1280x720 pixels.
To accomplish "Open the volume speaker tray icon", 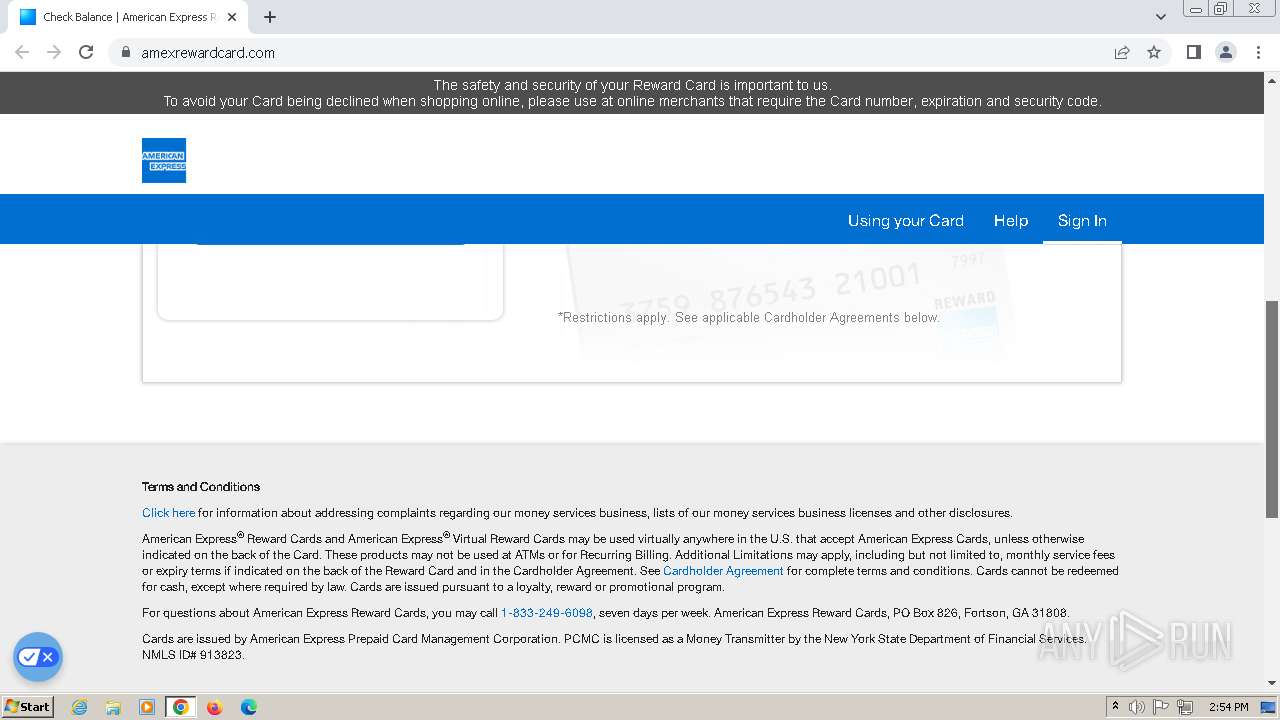I will (x=1137, y=707).
